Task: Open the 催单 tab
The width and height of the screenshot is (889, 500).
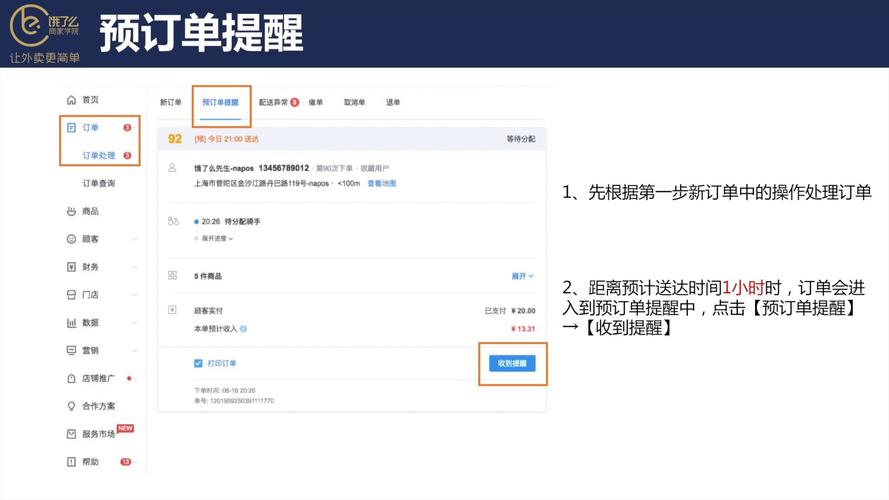Action: pos(316,102)
